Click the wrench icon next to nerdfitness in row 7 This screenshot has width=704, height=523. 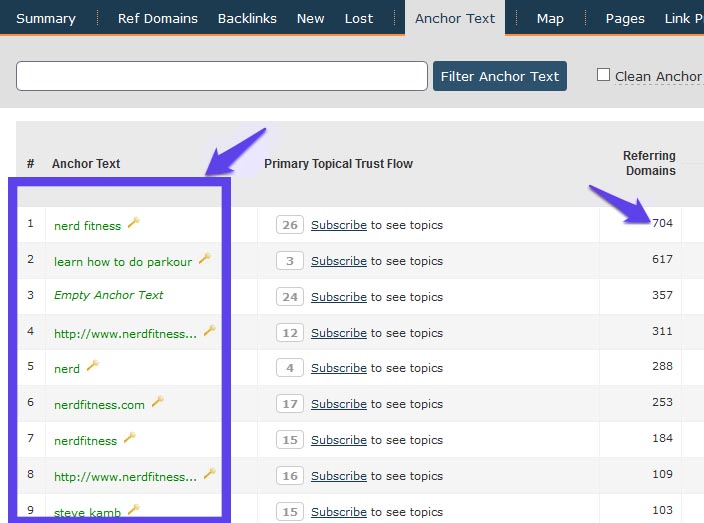coord(129,437)
